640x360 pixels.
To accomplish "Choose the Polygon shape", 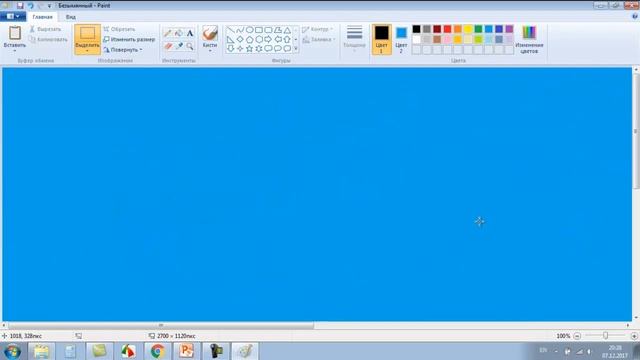I will 278,30.
